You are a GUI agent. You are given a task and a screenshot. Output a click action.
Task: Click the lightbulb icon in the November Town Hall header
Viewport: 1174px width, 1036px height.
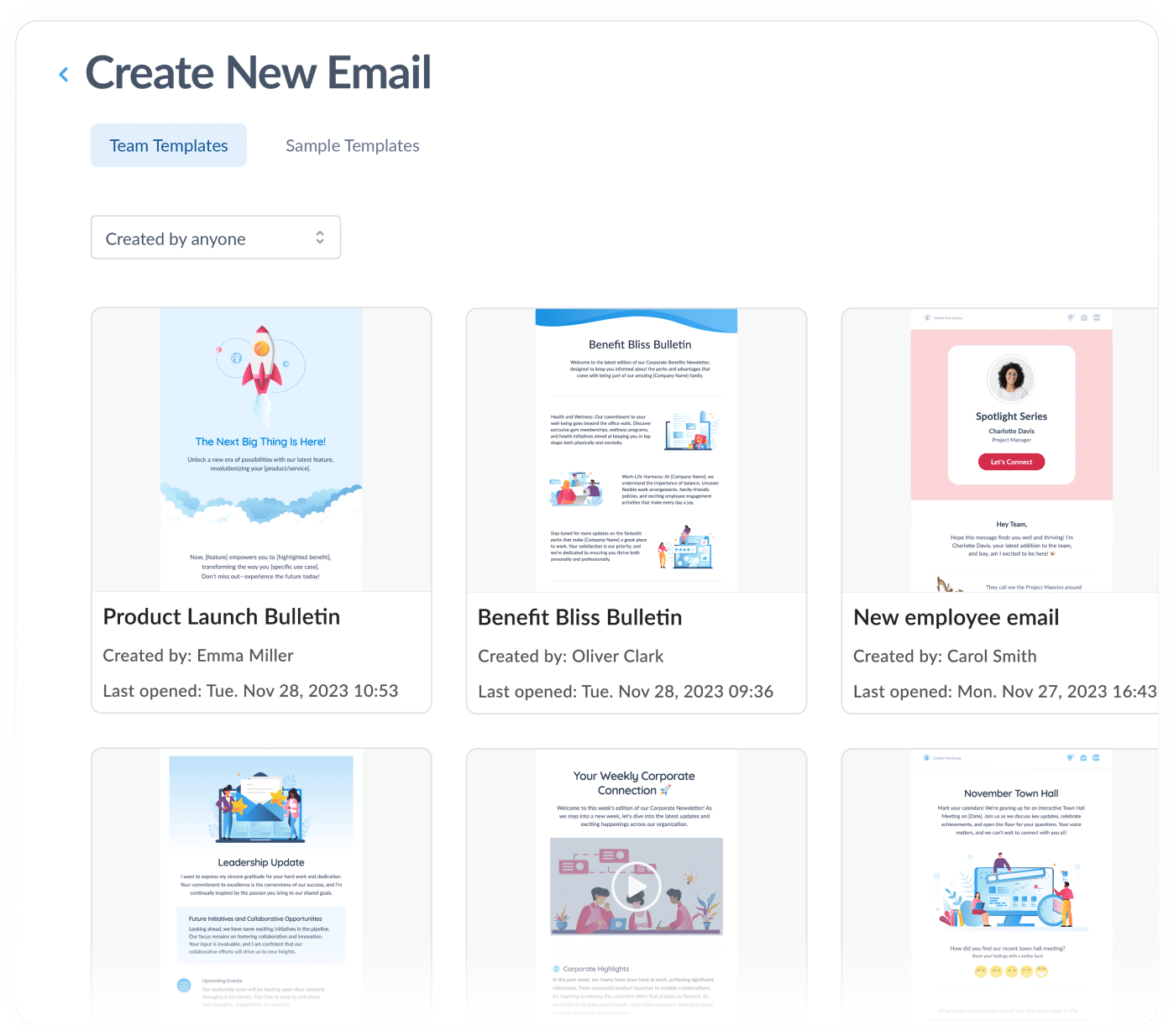(1071, 757)
